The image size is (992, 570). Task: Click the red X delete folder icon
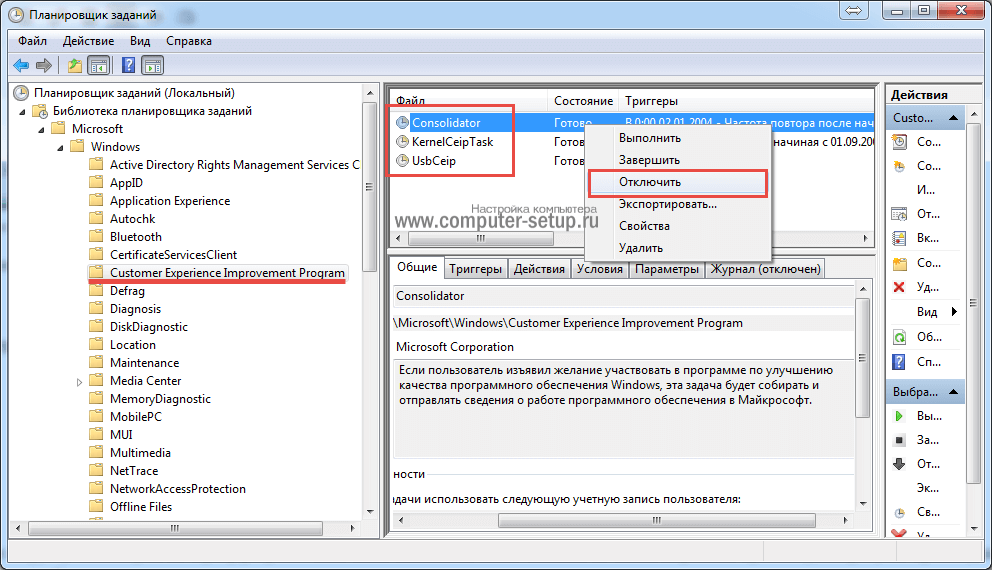pos(899,287)
